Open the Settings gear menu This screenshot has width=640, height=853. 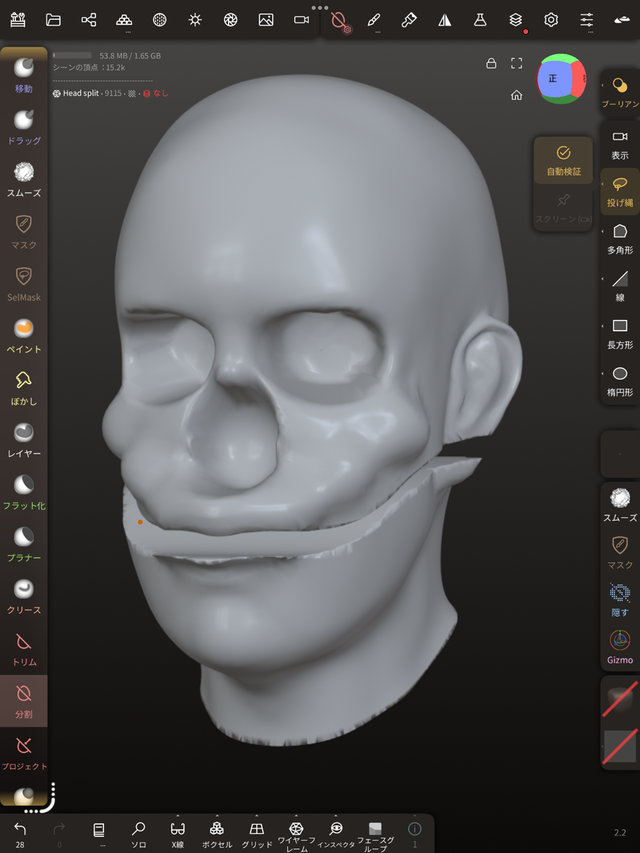[x=551, y=19]
